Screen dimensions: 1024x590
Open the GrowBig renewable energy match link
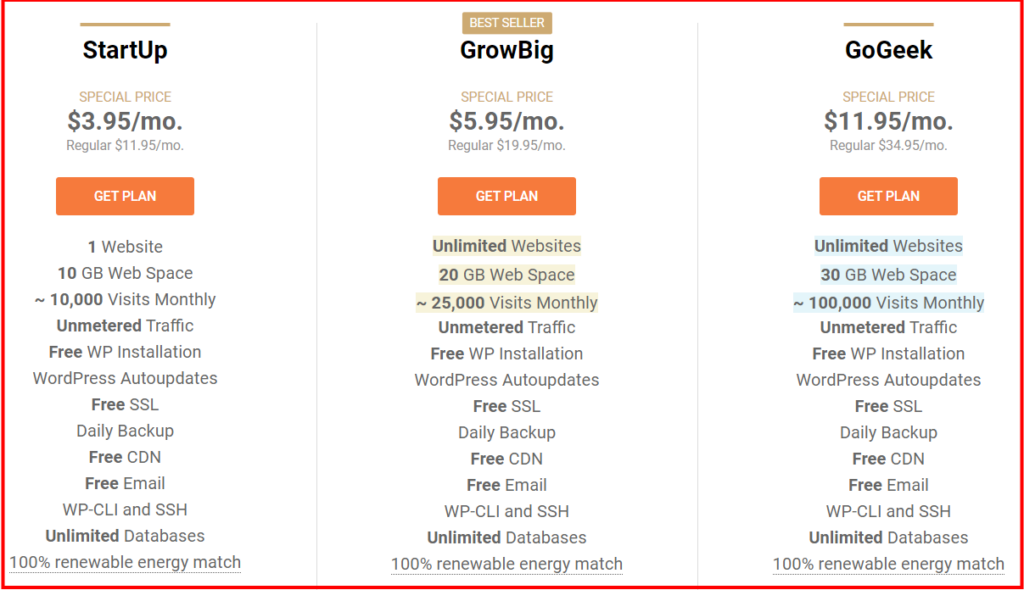506,563
